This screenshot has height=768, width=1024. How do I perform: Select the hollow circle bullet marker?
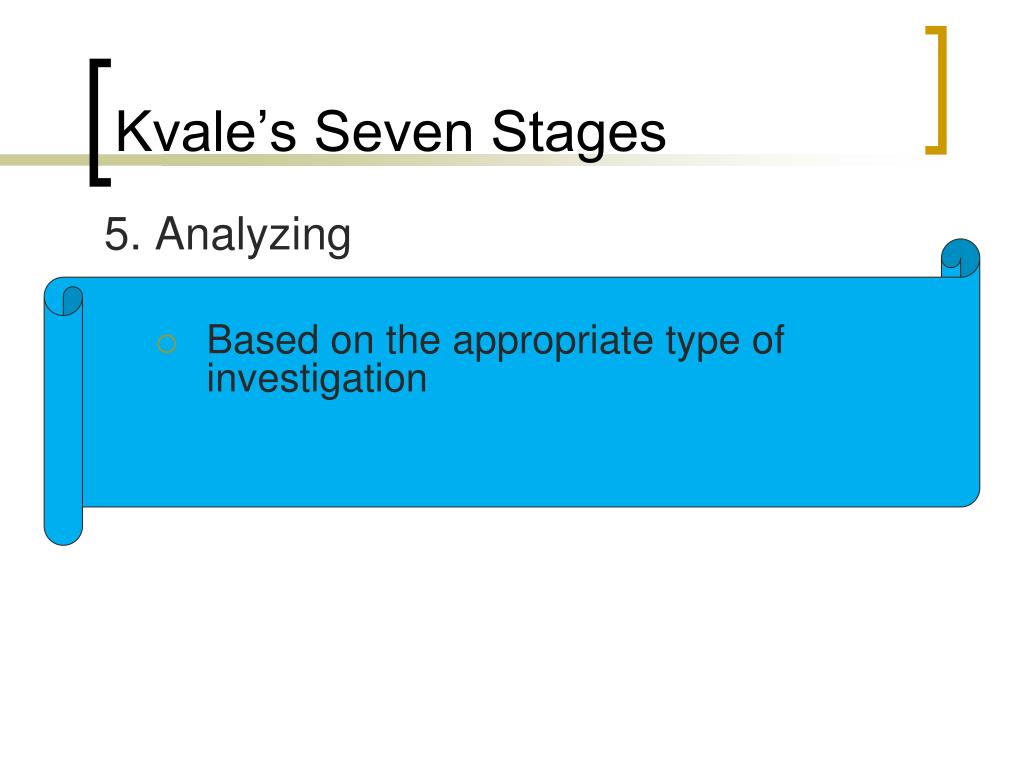[x=167, y=344]
